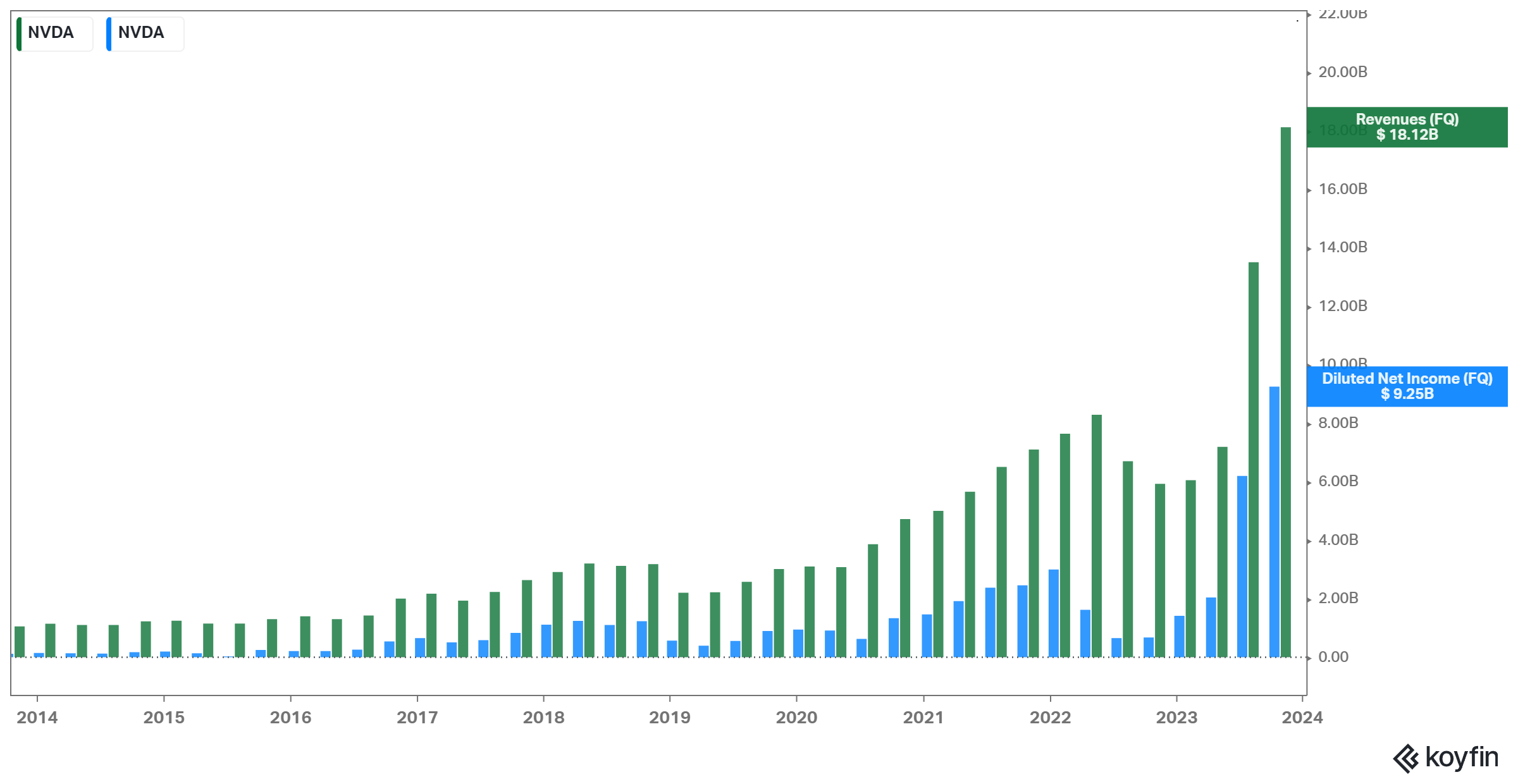Click the 6.00B y-axis tick label

pyautogui.click(x=1338, y=481)
